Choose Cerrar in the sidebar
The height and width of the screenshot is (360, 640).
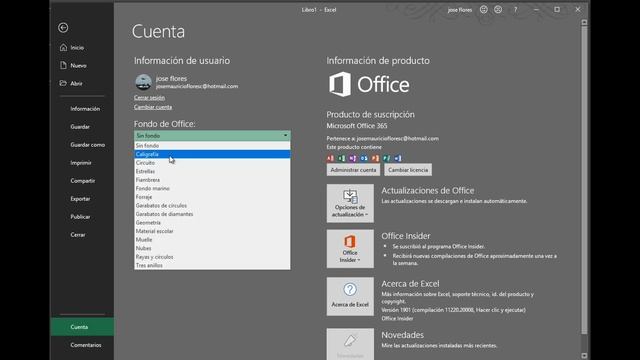pyautogui.click(x=82, y=235)
